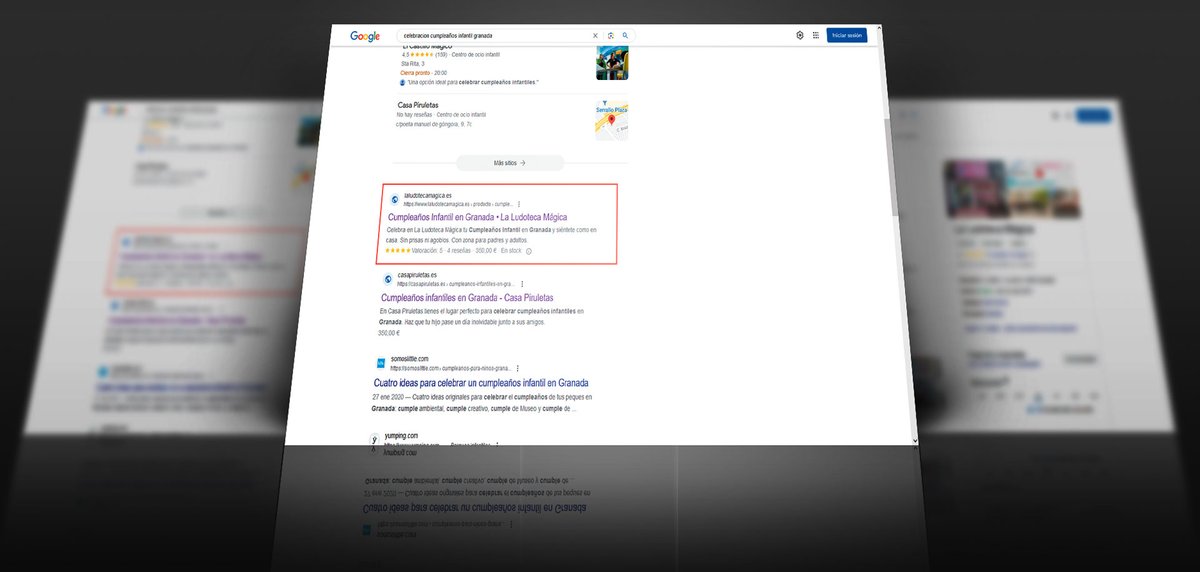Click the yumping.com site name
This screenshot has height=572, width=1200.
[x=402, y=435]
